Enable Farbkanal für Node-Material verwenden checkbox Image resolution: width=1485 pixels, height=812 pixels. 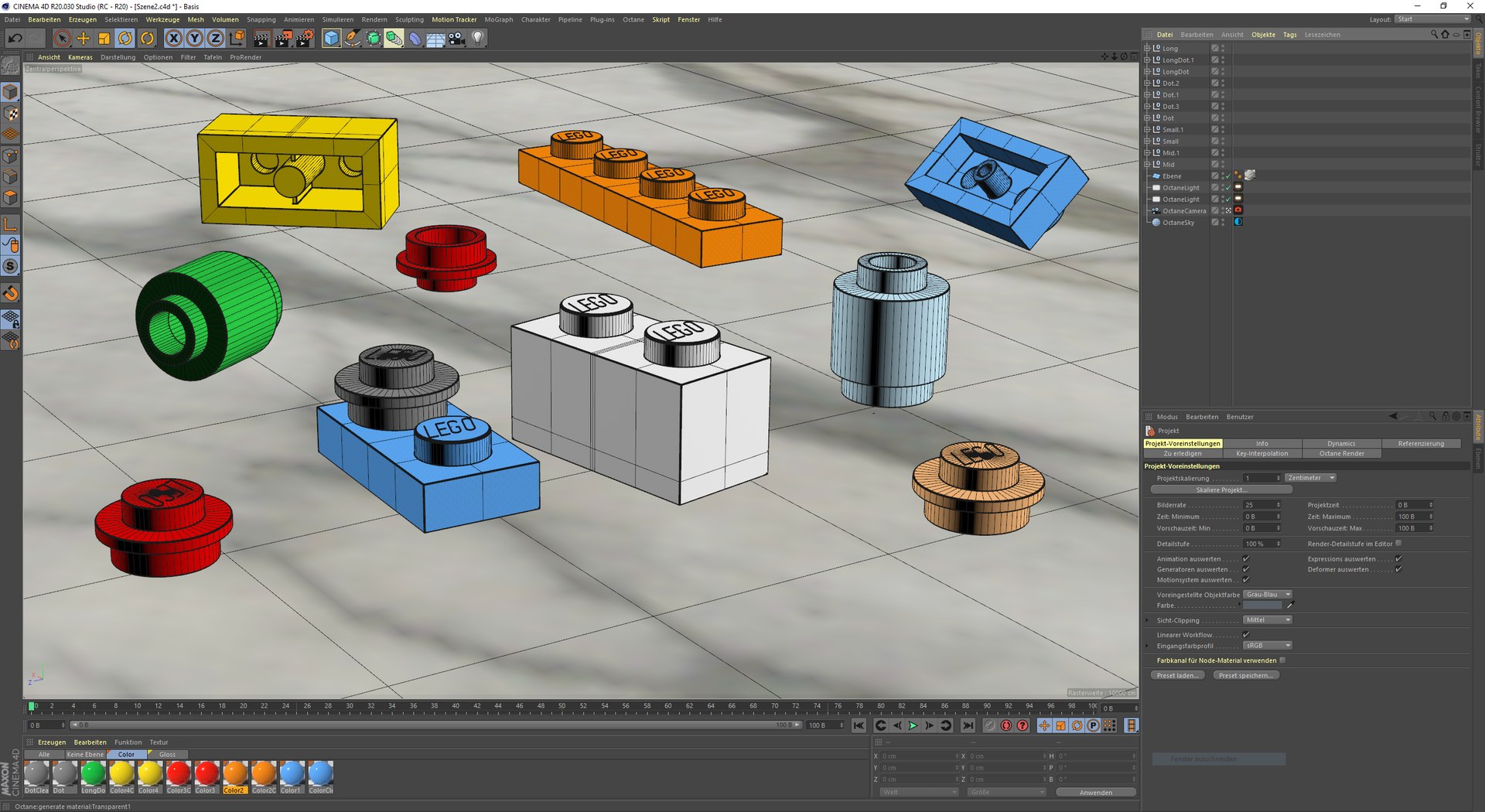[x=1282, y=660]
